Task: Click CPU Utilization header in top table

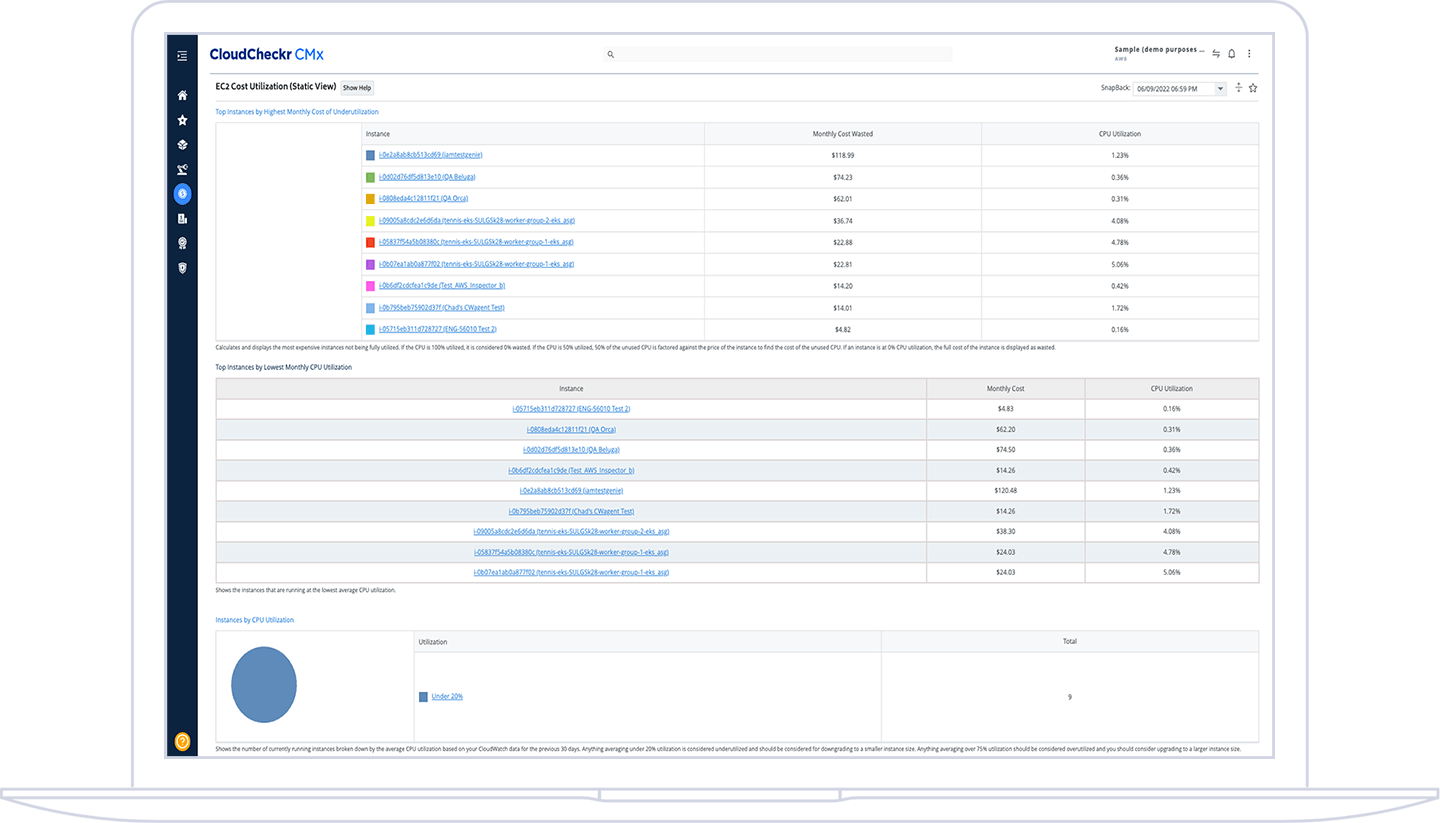Action: click(1119, 133)
